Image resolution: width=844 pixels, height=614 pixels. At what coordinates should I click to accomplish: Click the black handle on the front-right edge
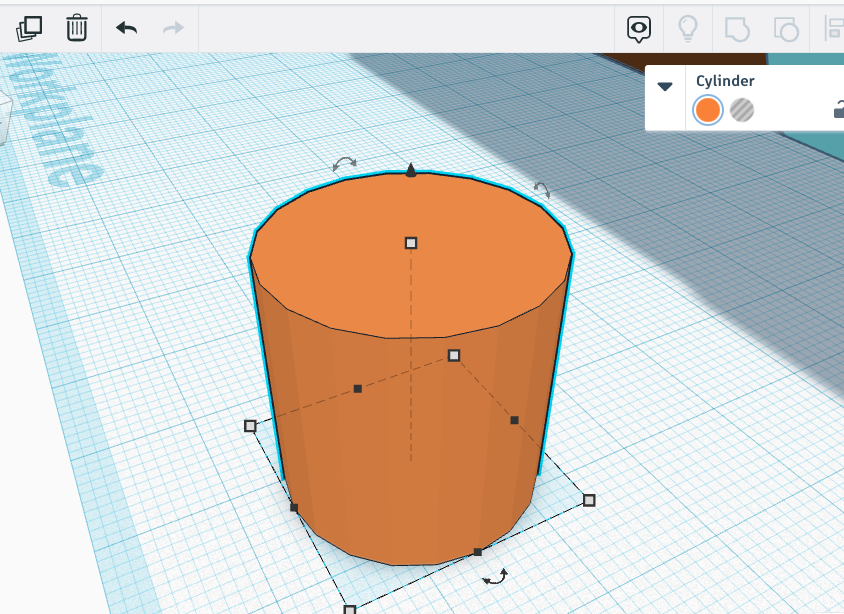477,552
